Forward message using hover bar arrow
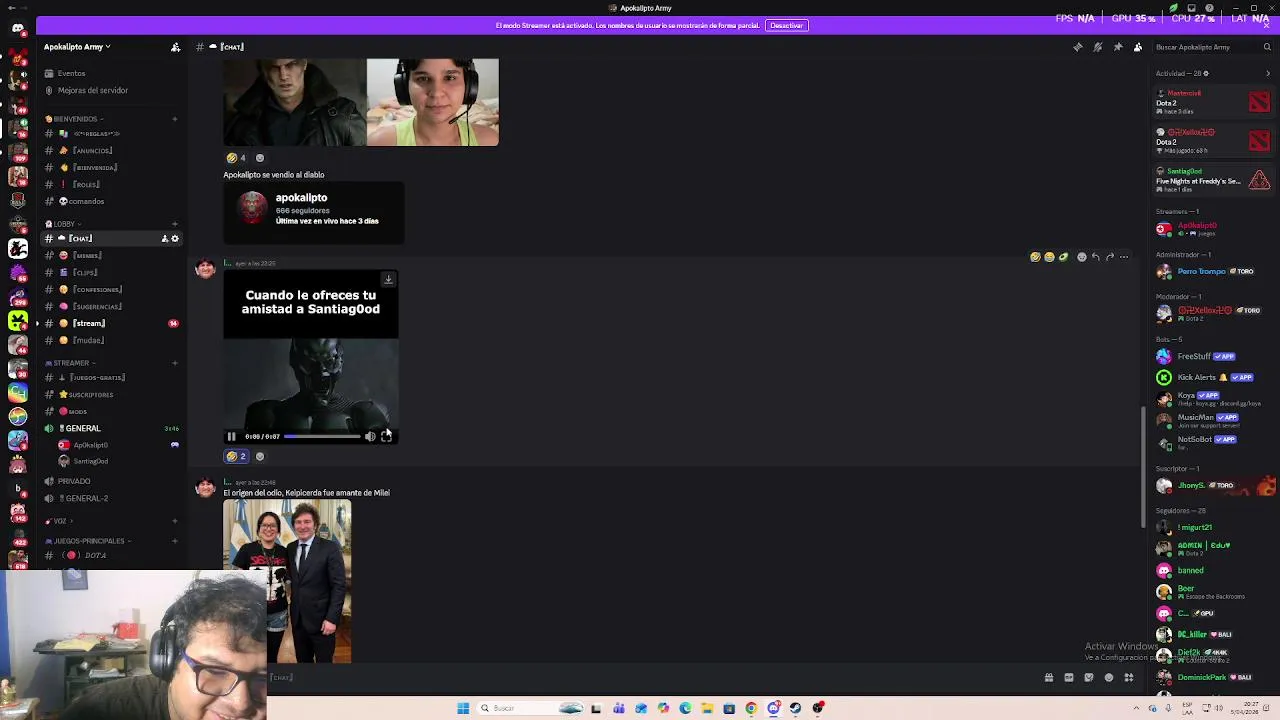The image size is (1280, 720). [x=1109, y=257]
